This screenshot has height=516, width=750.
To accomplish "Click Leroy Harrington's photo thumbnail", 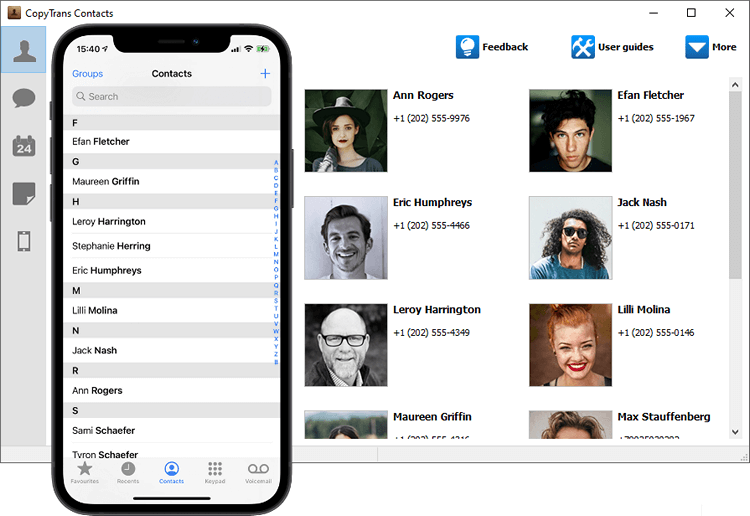I will click(346, 345).
